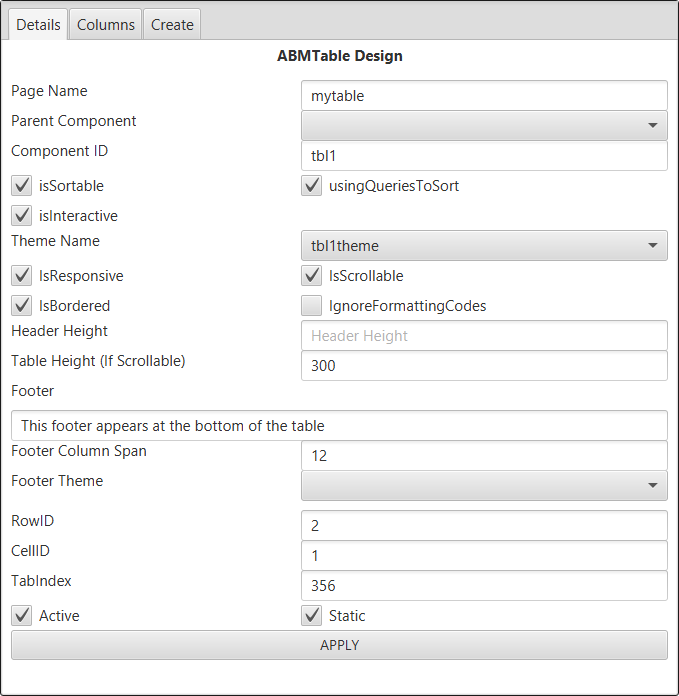Toggle isInteractive checkbox
Image resolution: width=679 pixels, height=696 pixels.
(x=21, y=215)
